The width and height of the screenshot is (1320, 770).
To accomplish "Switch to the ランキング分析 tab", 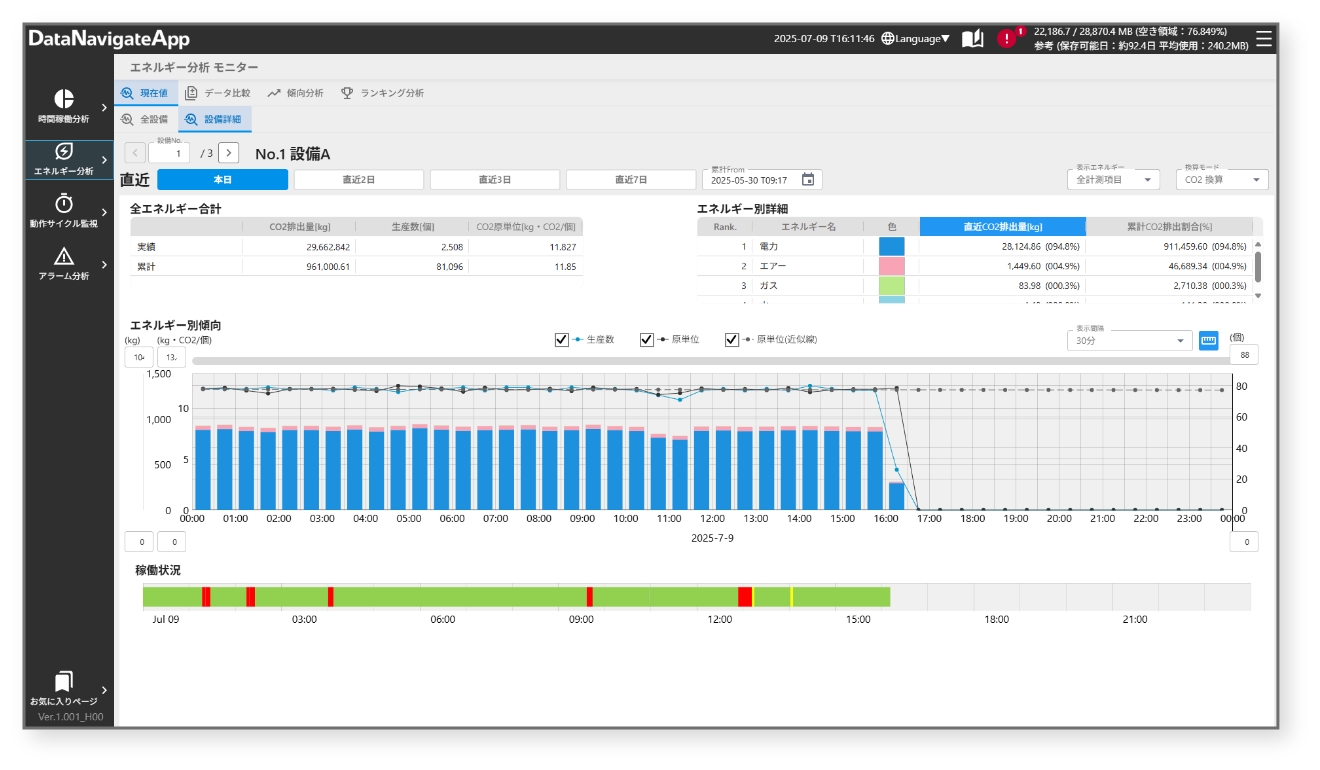I will coord(382,93).
